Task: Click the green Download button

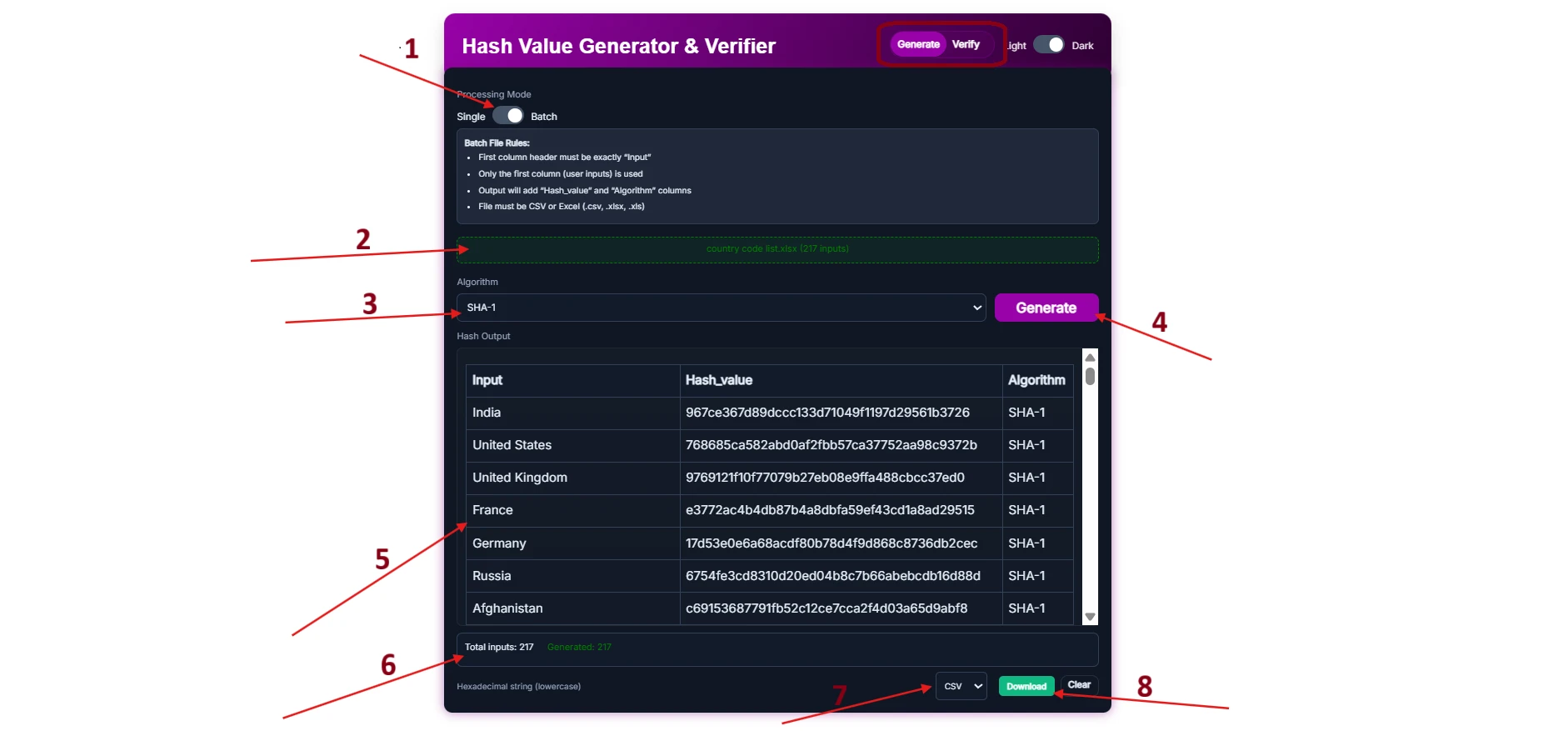Action: coord(1026,686)
